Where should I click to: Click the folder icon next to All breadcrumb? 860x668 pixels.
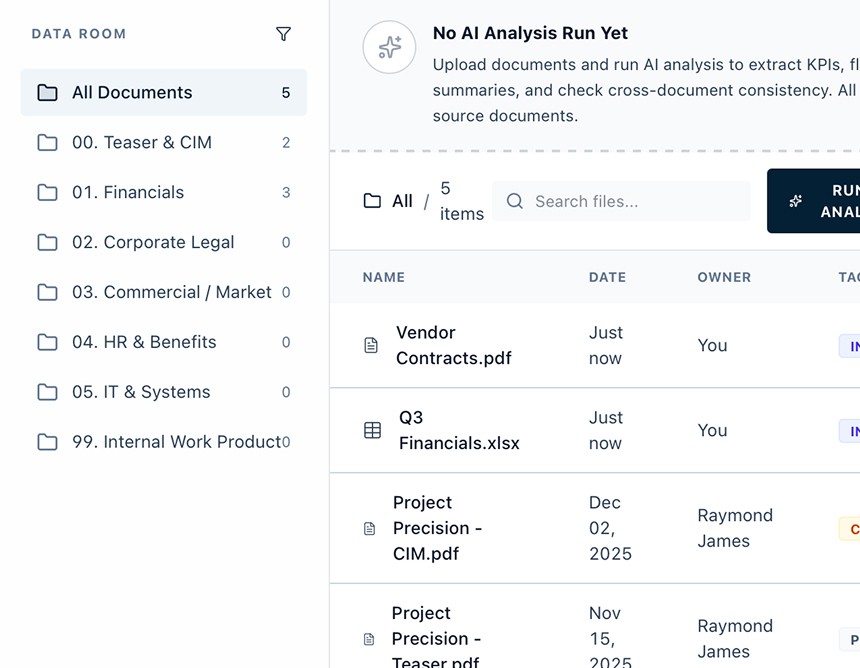click(372, 201)
